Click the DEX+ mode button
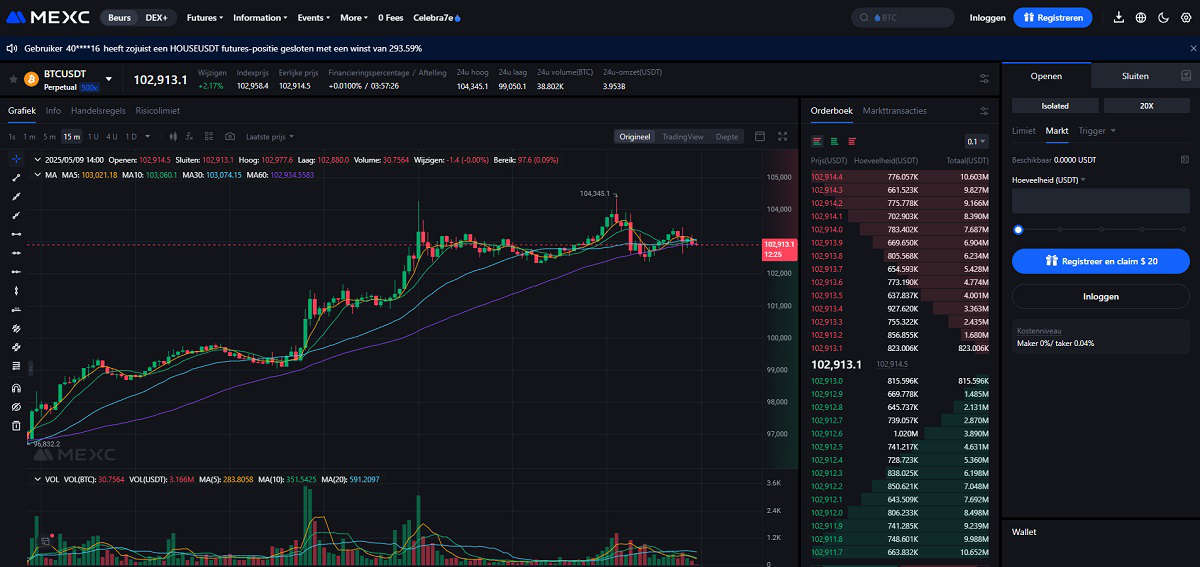Screen dimensions: 1200x567 coord(156,18)
